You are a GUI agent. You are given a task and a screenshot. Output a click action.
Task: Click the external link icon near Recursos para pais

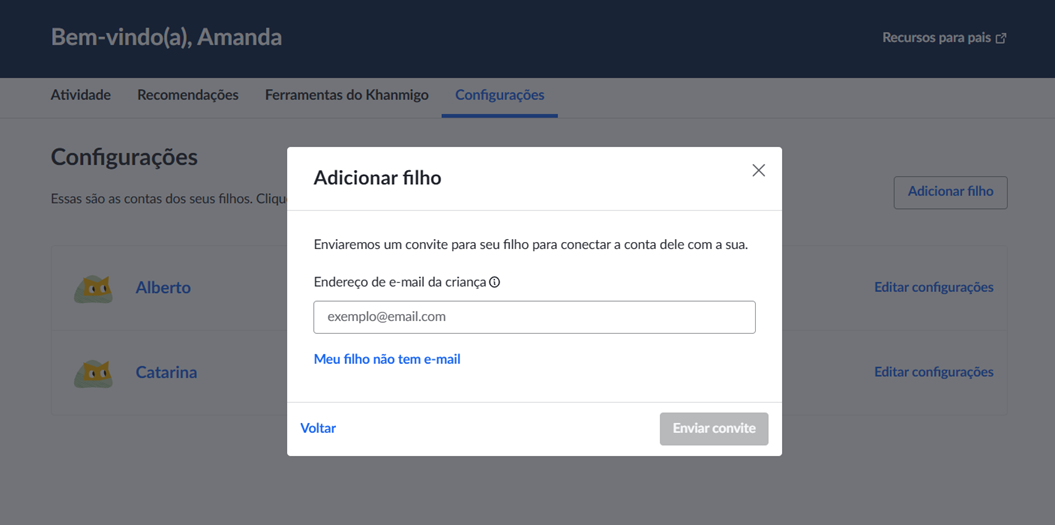click(1001, 38)
